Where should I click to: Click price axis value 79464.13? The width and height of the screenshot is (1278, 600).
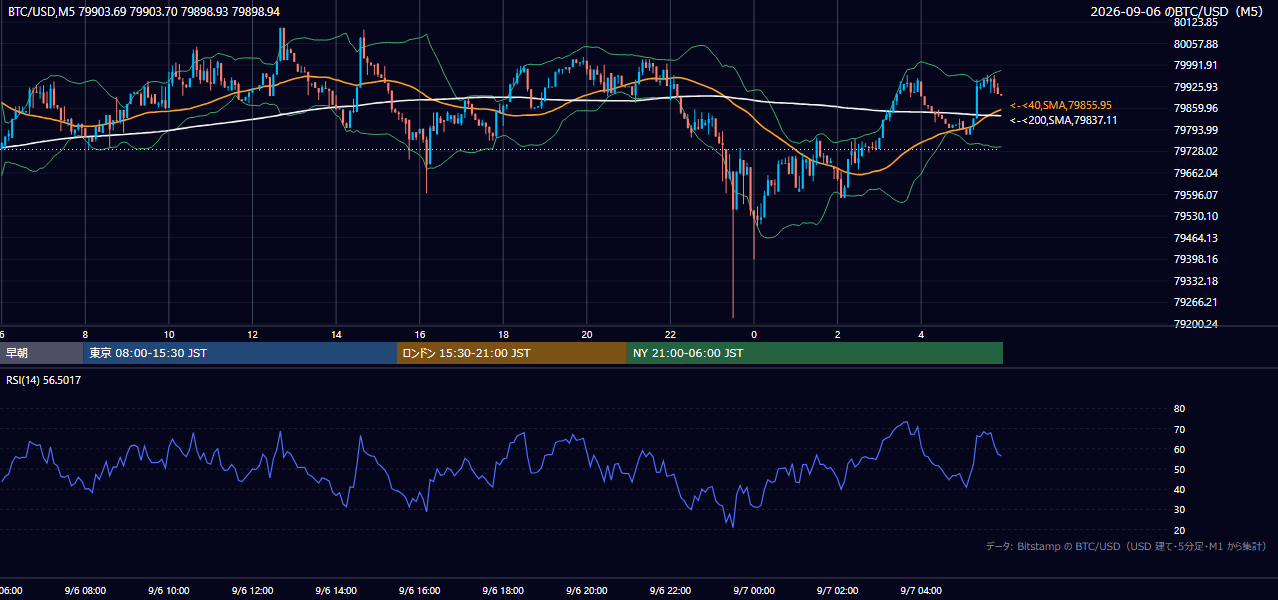click(1195, 238)
